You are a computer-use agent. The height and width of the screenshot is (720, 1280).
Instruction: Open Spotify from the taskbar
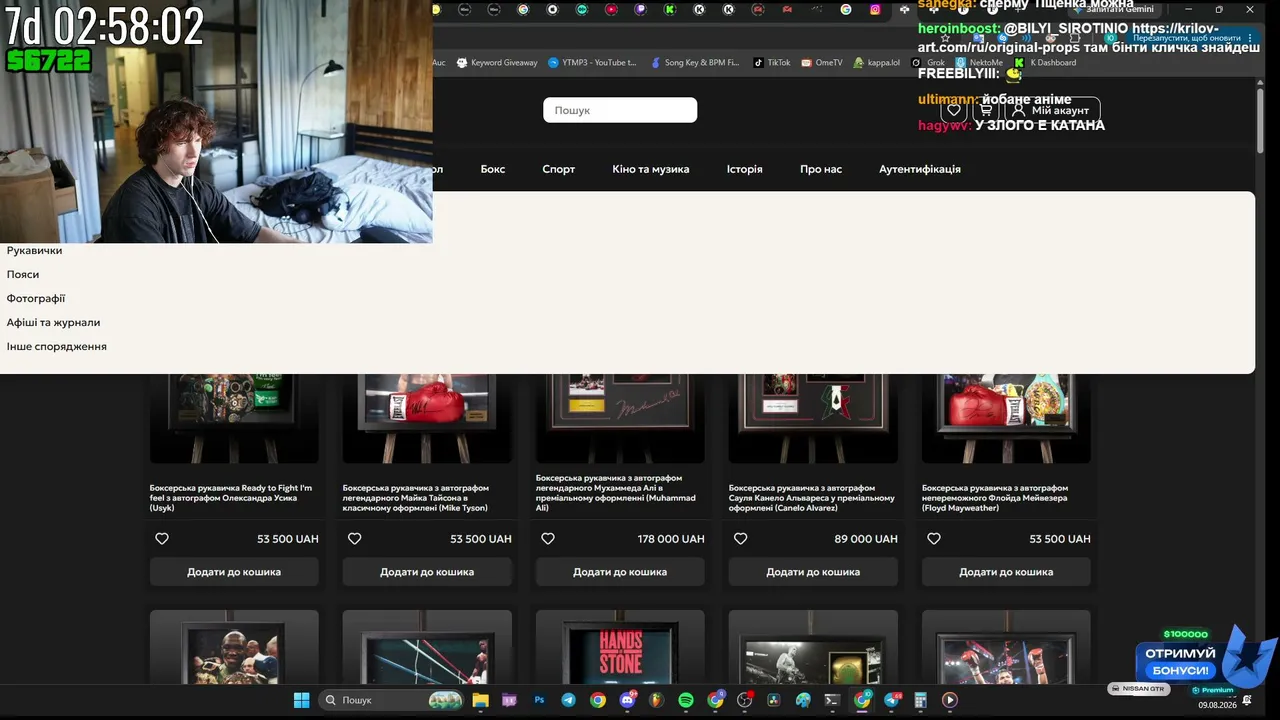point(686,700)
